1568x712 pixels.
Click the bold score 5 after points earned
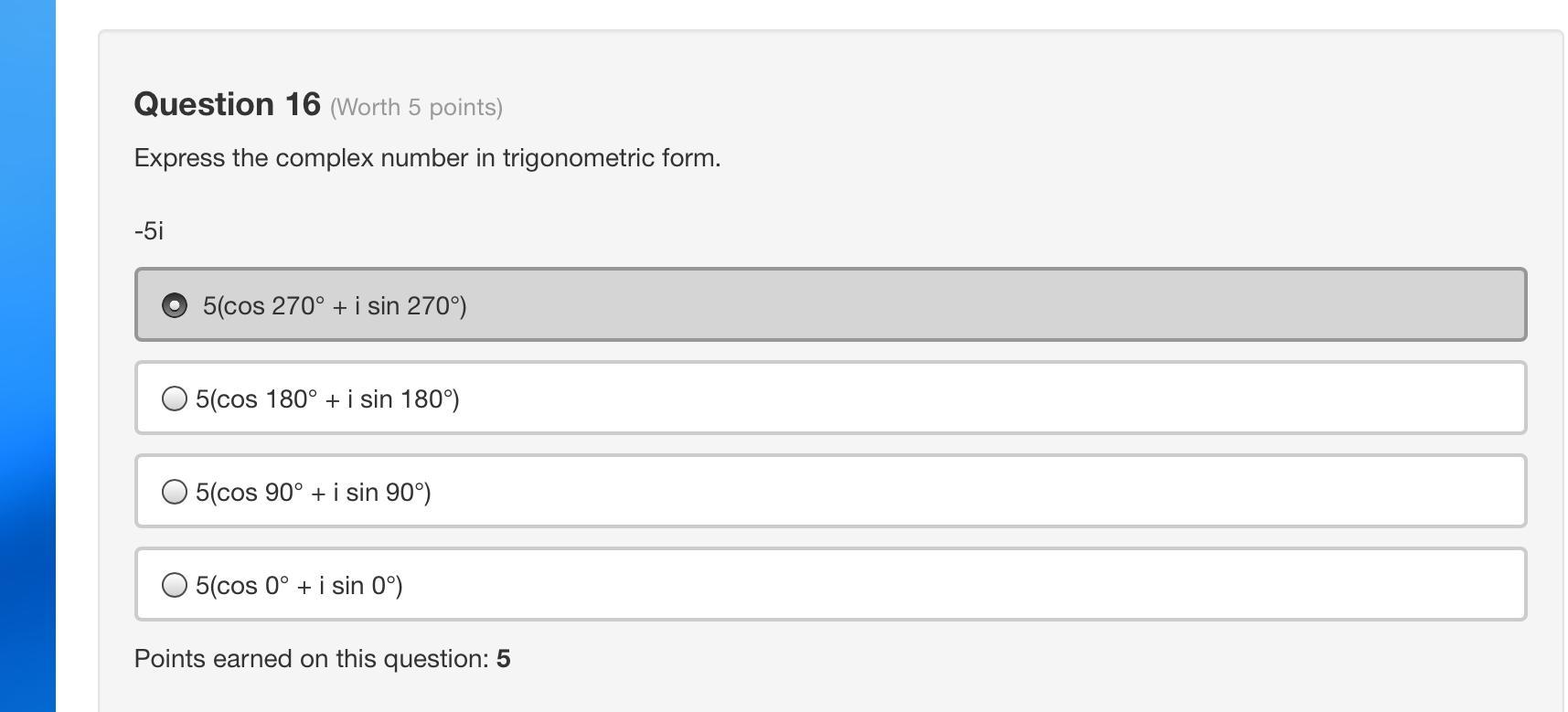(x=504, y=659)
